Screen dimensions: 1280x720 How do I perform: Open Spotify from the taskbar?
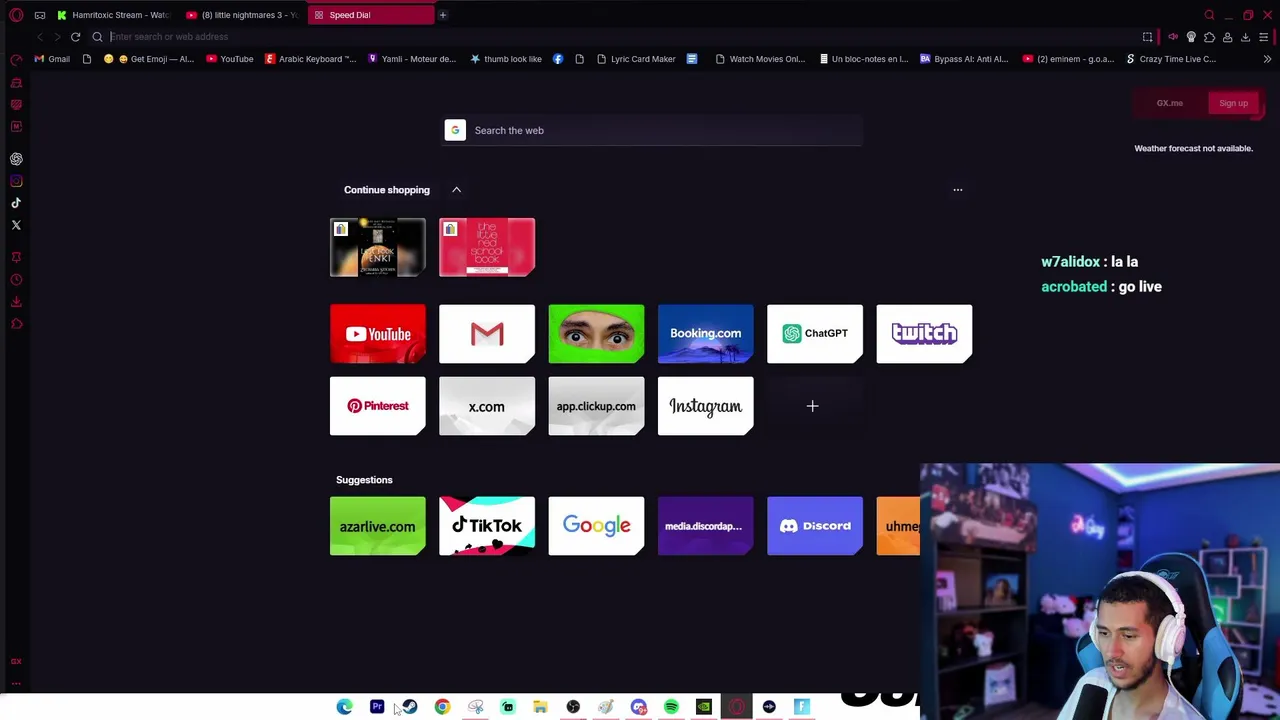(671, 707)
